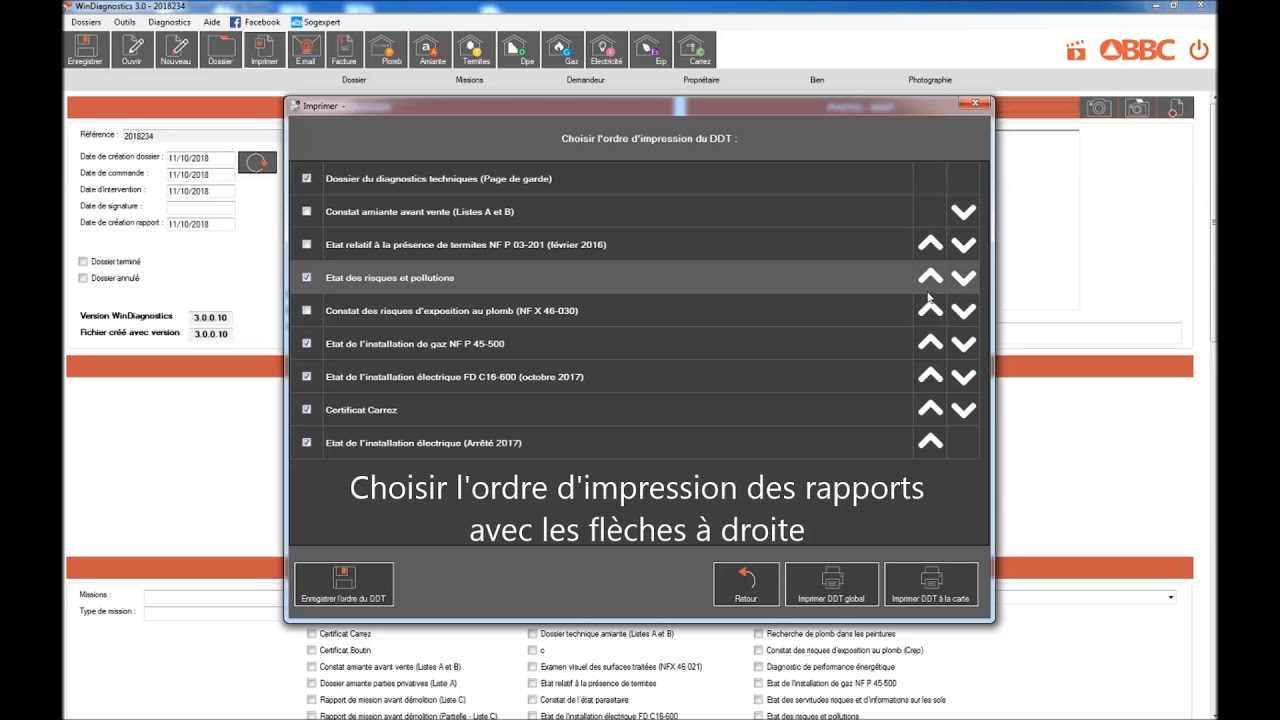1280x720 pixels.
Task: Open the Facture toolbar icon
Action: click(x=344, y=49)
